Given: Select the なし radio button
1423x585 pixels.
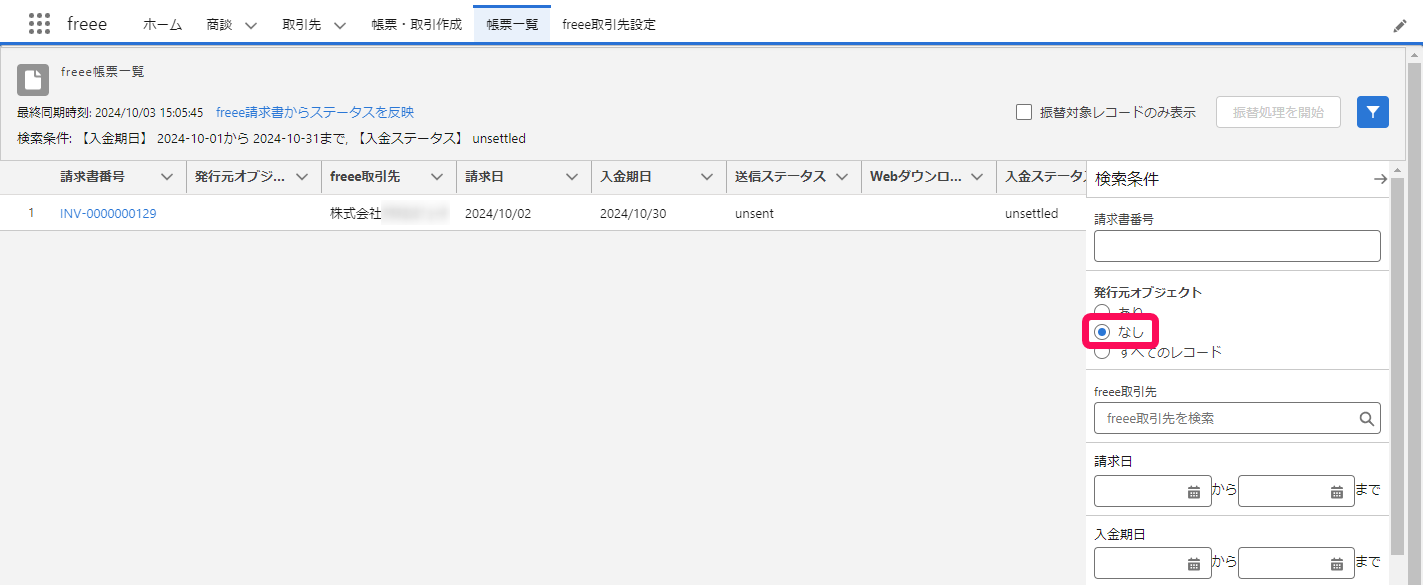Looking at the screenshot, I should pyautogui.click(x=1102, y=332).
